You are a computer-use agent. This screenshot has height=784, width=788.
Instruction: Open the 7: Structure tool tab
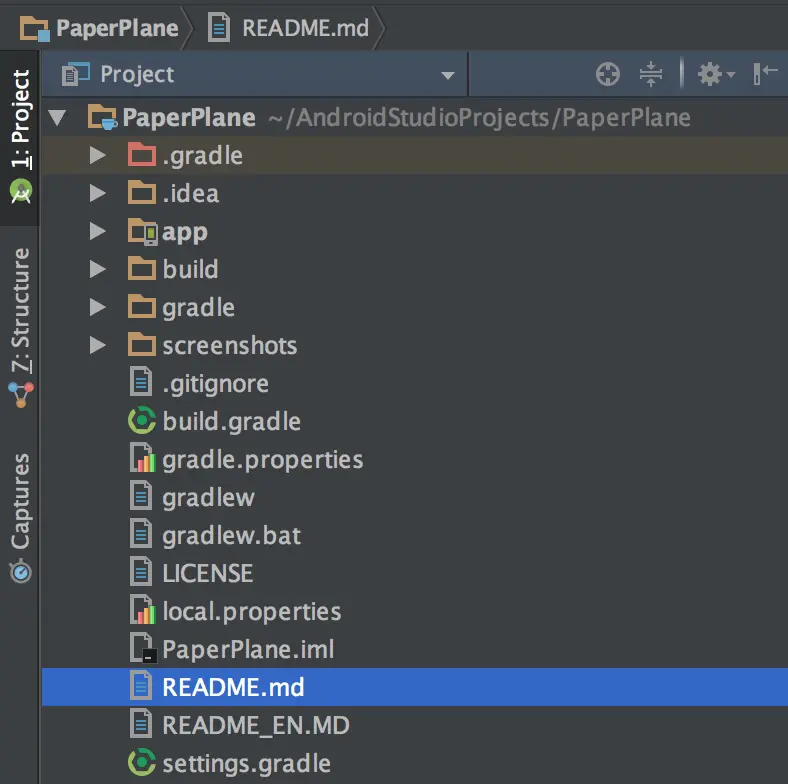coord(21,327)
